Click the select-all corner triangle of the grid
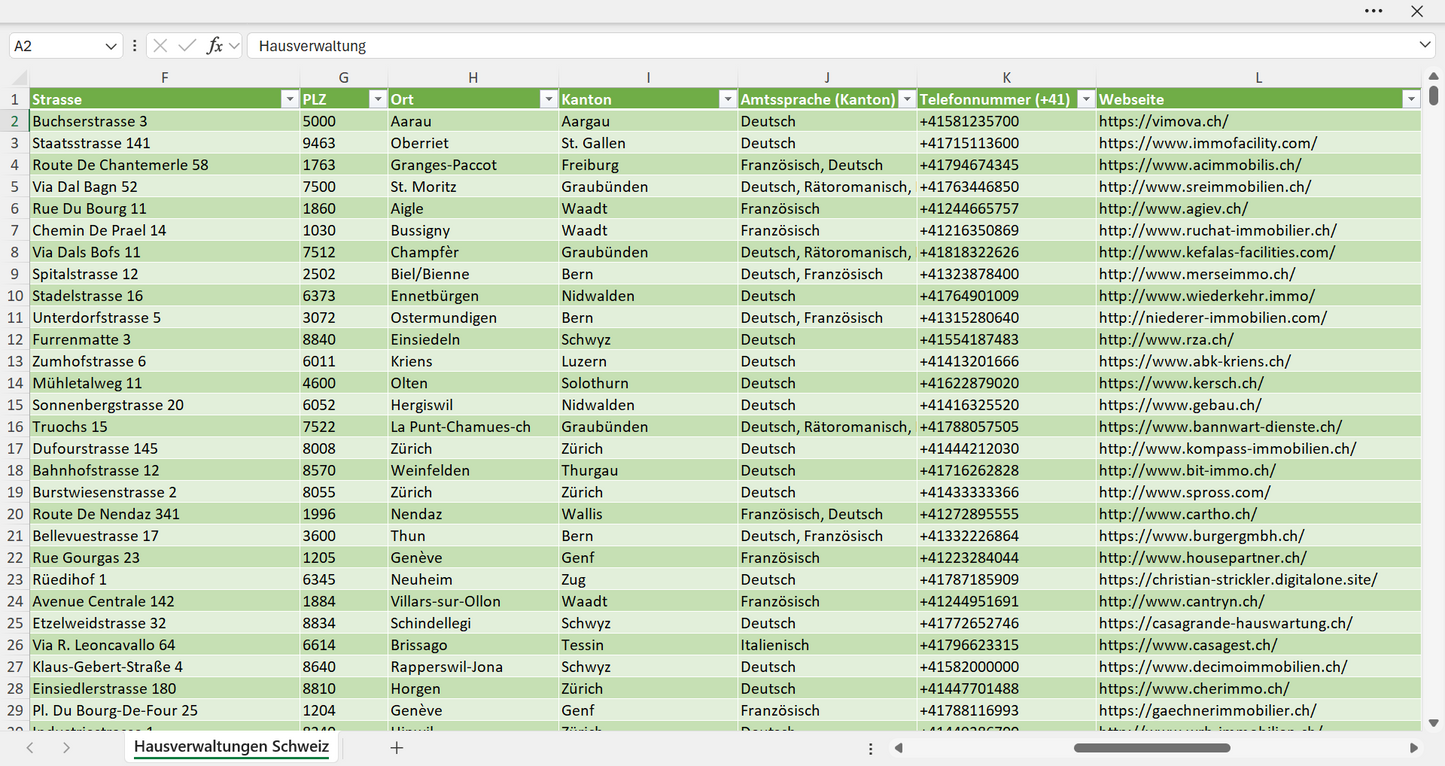Viewport: 1445px width, 766px height. point(19,78)
